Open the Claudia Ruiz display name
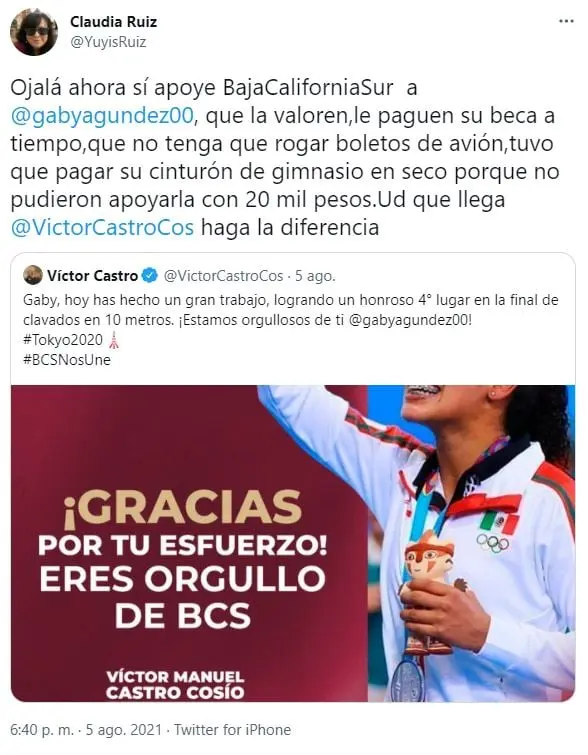The height and width of the screenshot is (755, 588). (x=114, y=22)
